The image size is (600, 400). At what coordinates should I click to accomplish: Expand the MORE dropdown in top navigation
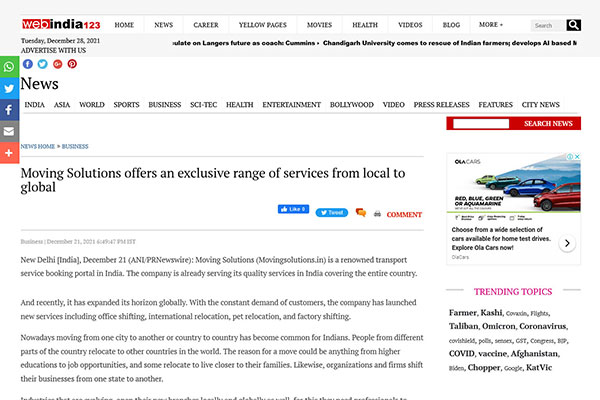click(491, 24)
